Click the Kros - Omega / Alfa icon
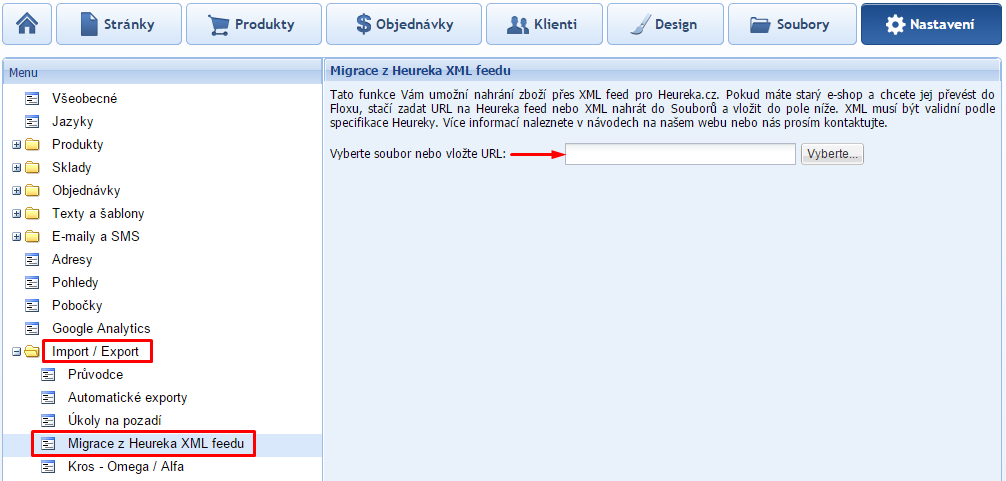 click(48, 467)
